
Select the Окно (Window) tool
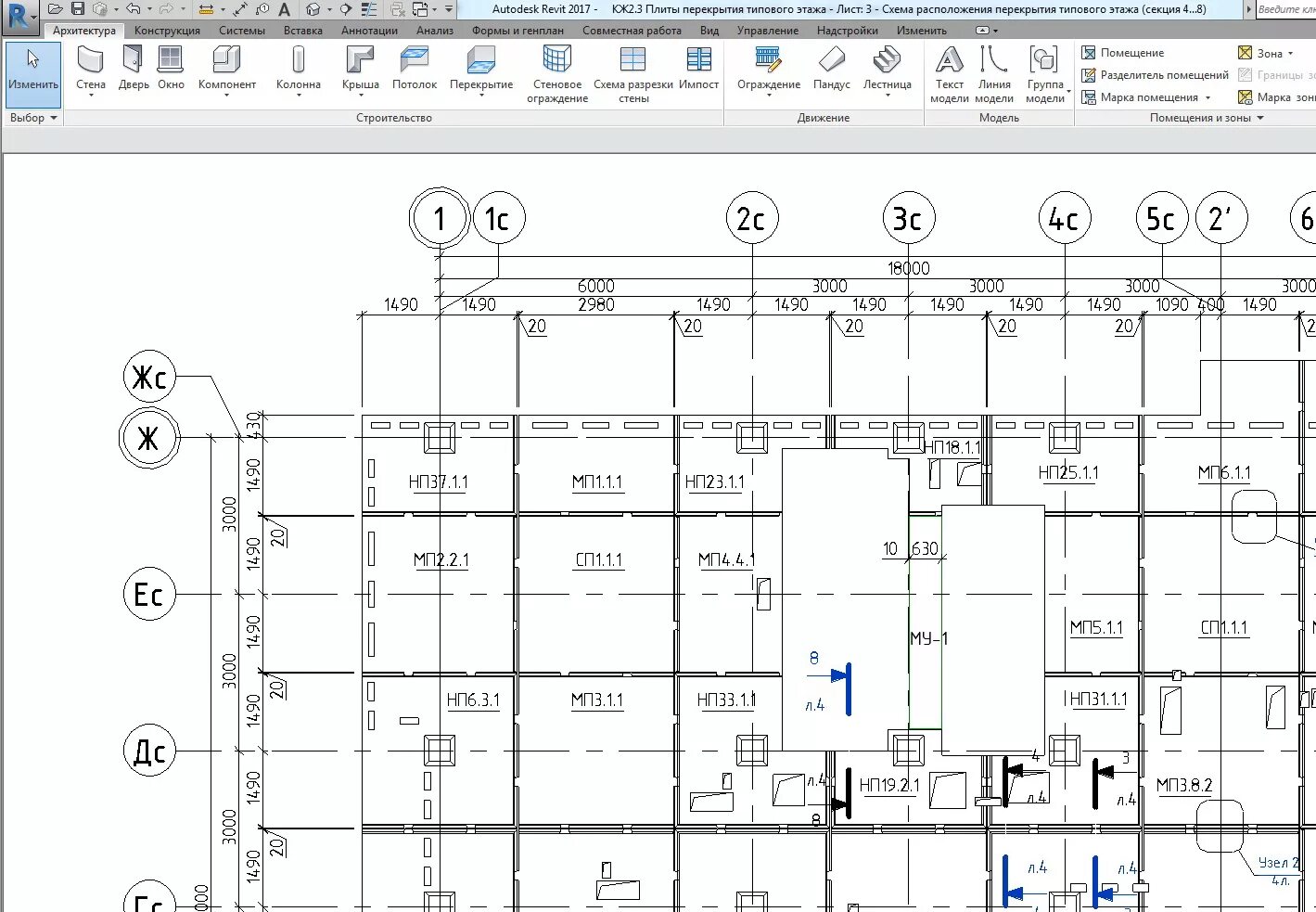click(x=171, y=70)
